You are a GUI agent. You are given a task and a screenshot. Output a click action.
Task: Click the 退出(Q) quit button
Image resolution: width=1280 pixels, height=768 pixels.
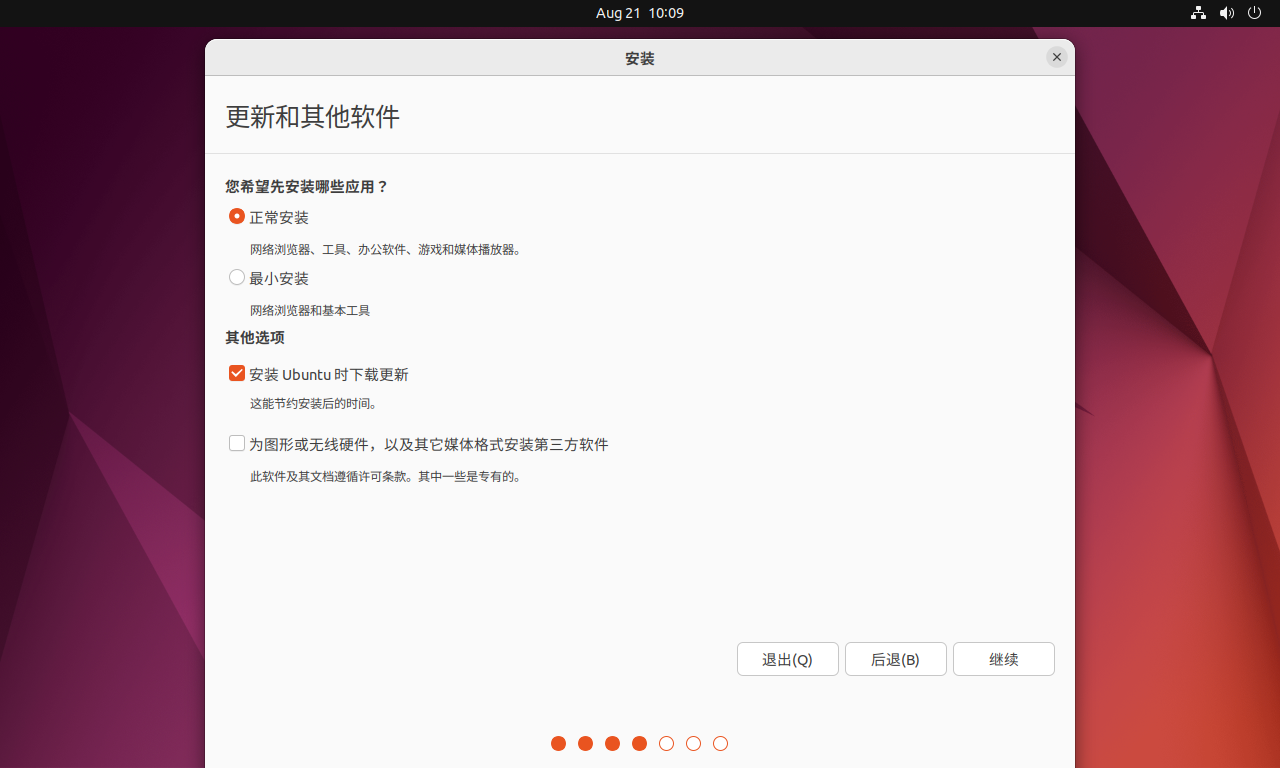[x=787, y=658]
